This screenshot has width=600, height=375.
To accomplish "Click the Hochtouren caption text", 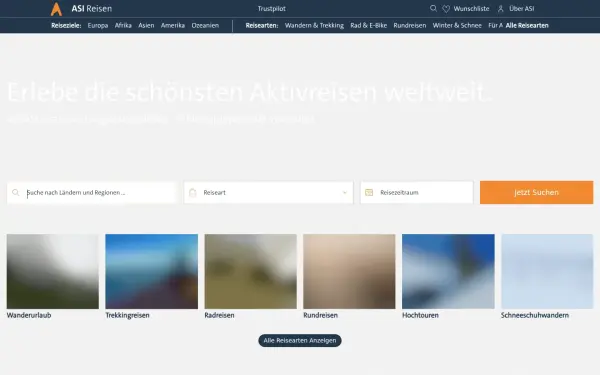I will 420,315.
